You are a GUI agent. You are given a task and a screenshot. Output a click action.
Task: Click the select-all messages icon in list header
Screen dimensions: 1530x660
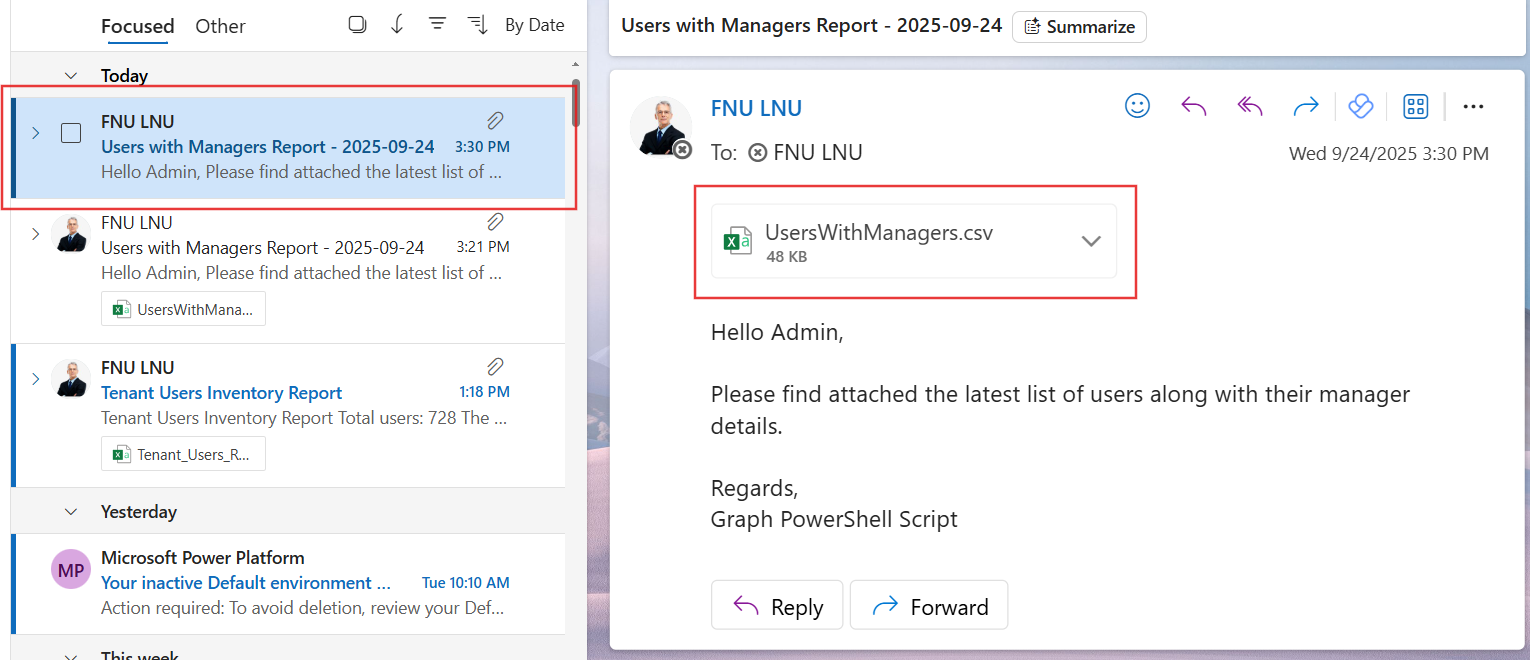357,25
